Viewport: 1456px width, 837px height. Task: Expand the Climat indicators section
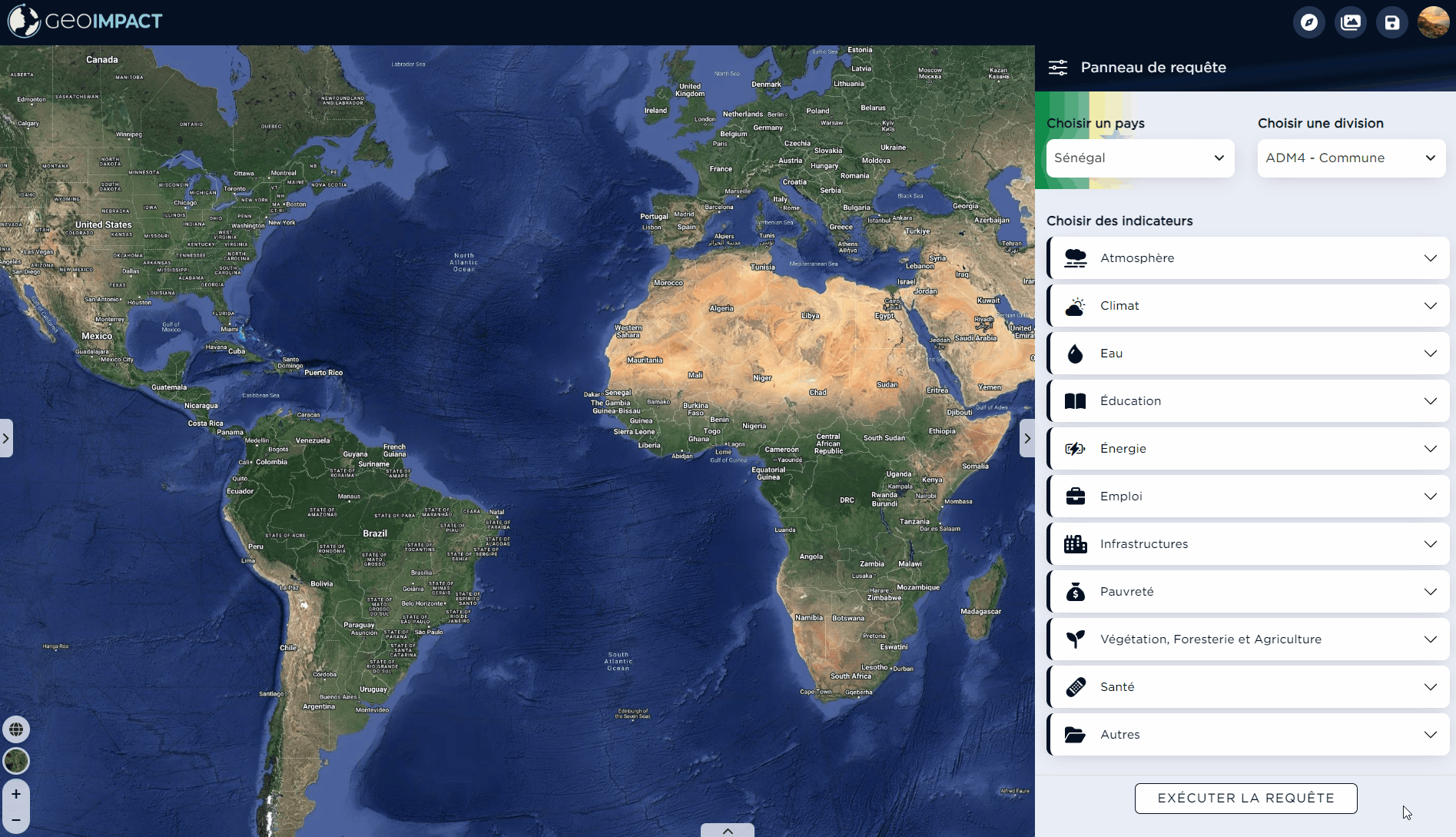(x=1249, y=306)
